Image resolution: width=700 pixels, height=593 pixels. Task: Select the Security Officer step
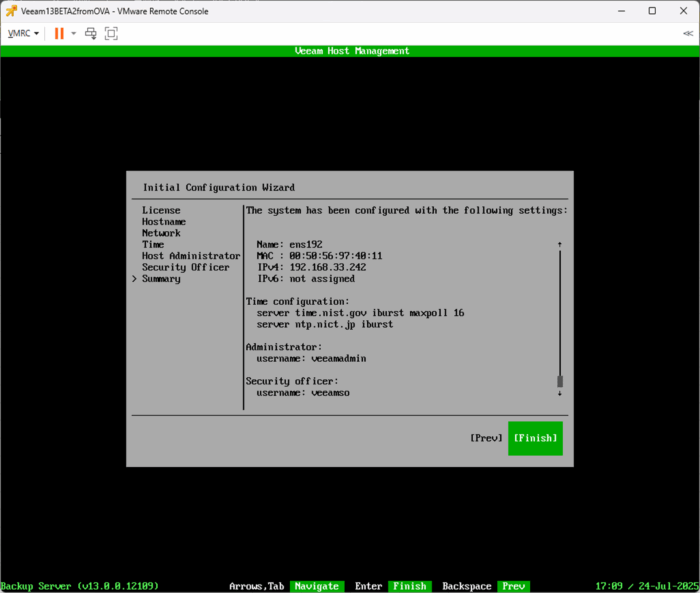[186, 267]
